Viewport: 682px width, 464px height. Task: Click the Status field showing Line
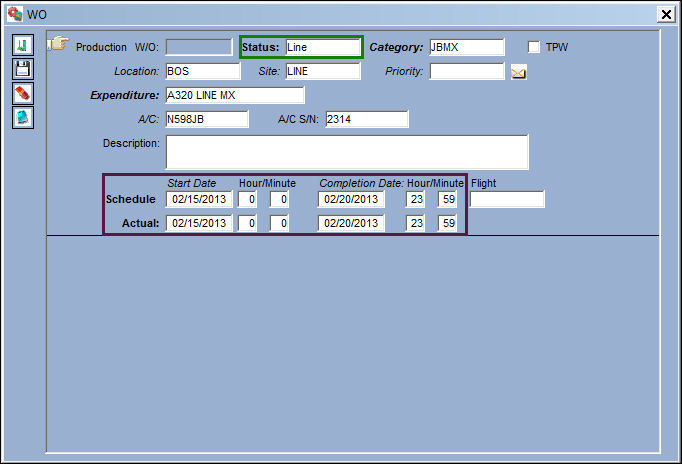[323, 47]
